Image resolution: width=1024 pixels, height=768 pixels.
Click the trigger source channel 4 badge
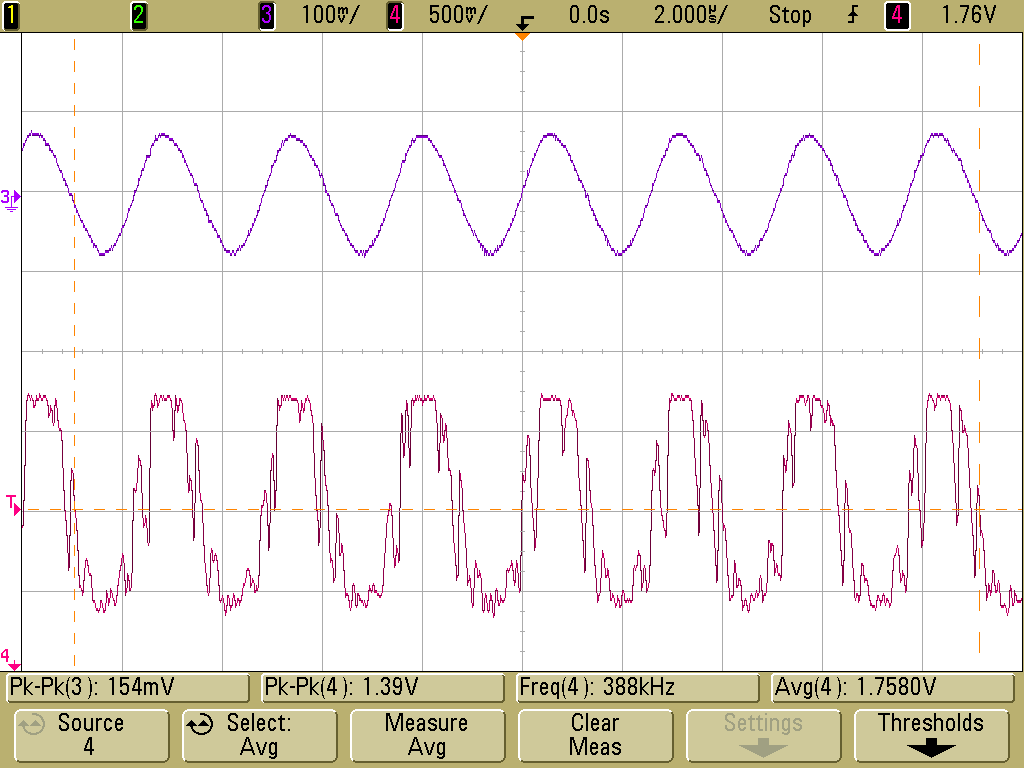[897, 15]
